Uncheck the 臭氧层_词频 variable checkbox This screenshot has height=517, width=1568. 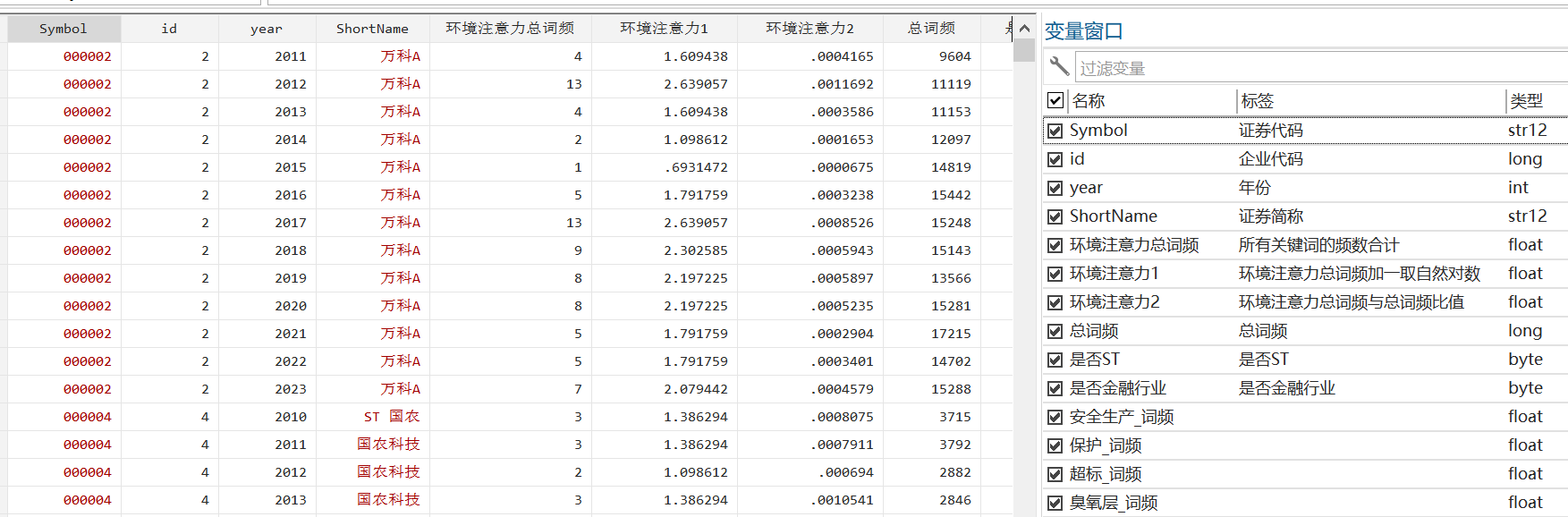tap(1055, 503)
